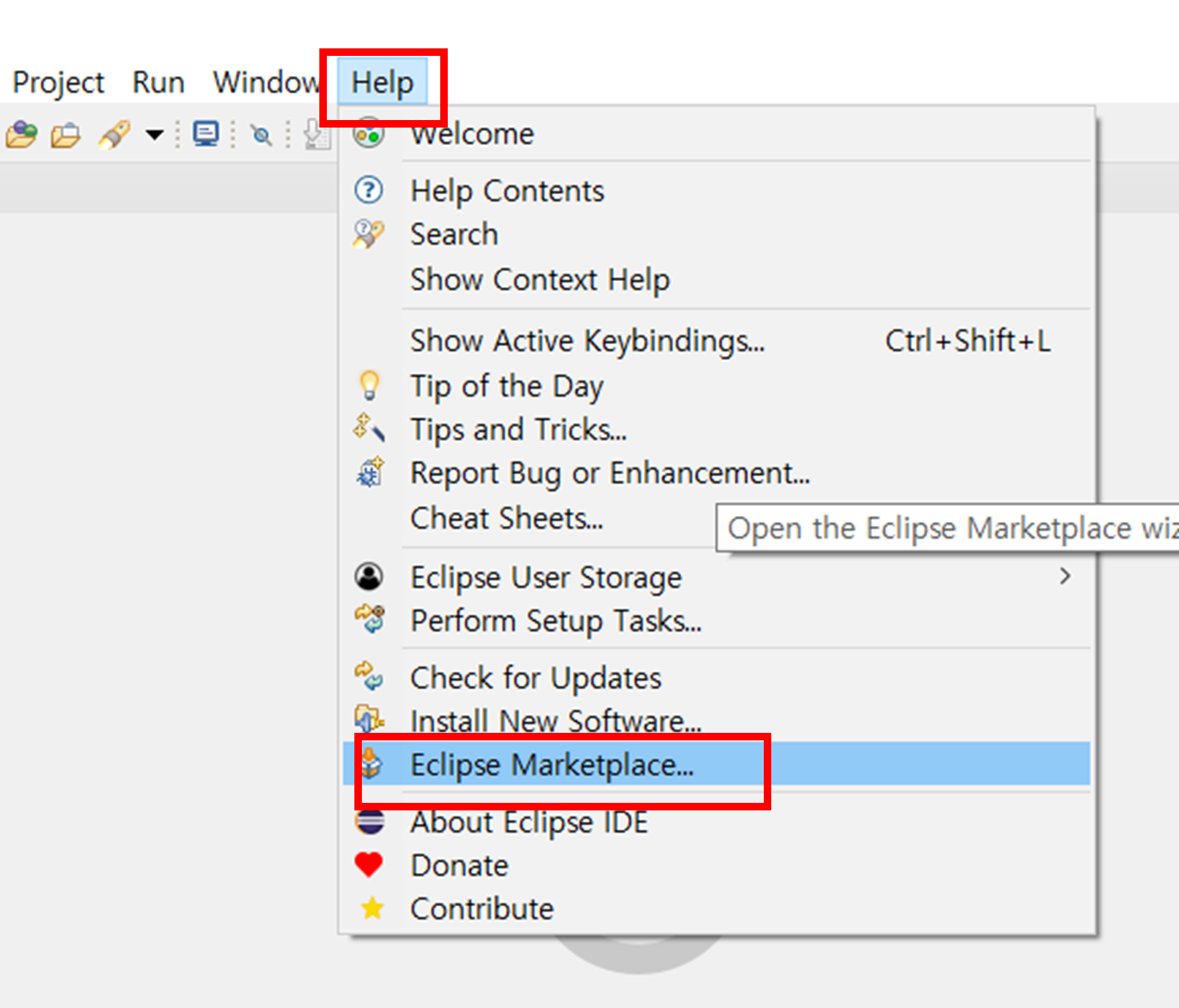The width and height of the screenshot is (1179, 1008).
Task: Open Eclipse Marketplace
Action: (715, 764)
